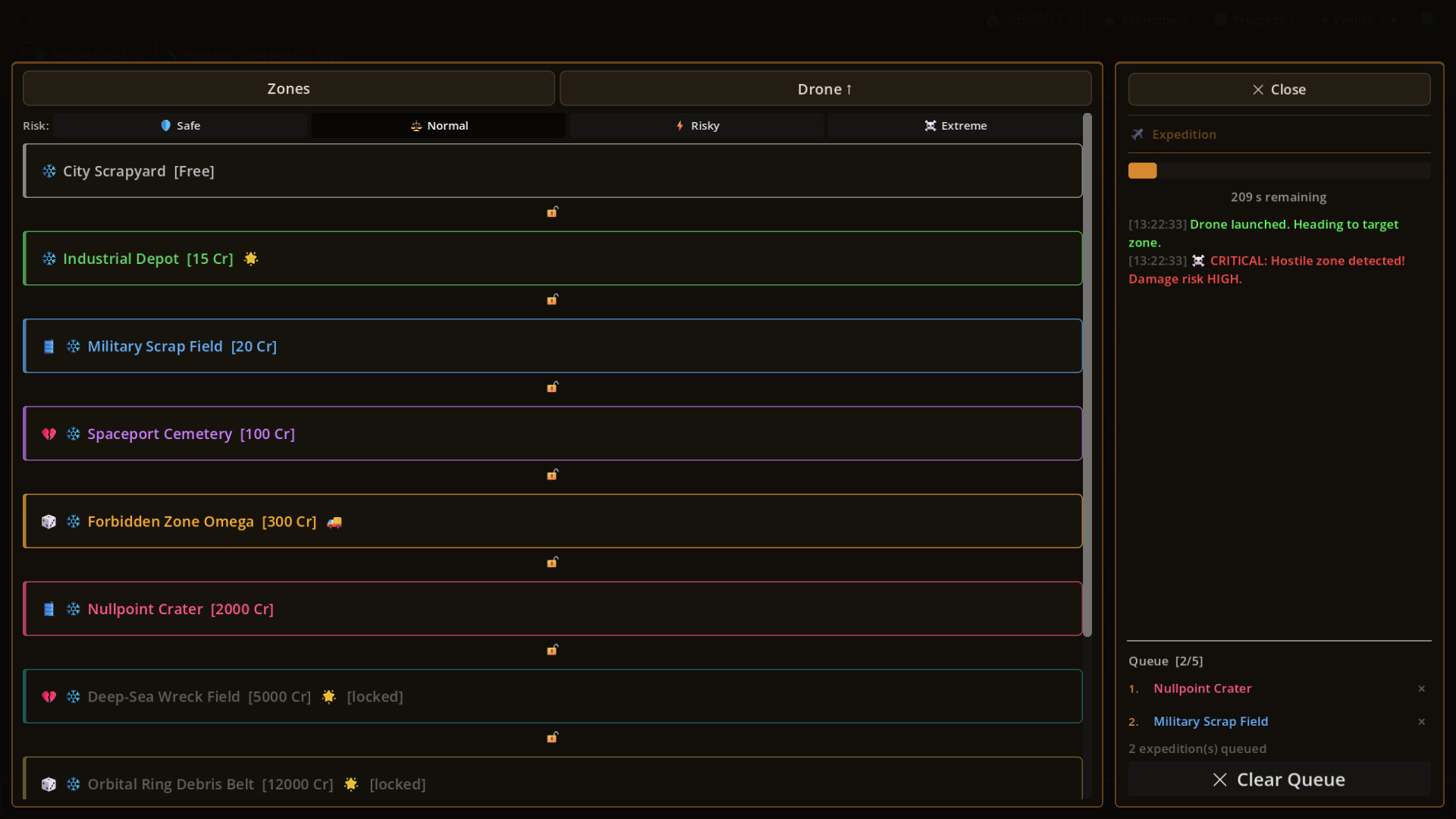Click the lock icon below Spaceport Cemetery
1456x819 pixels.
tap(553, 475)
